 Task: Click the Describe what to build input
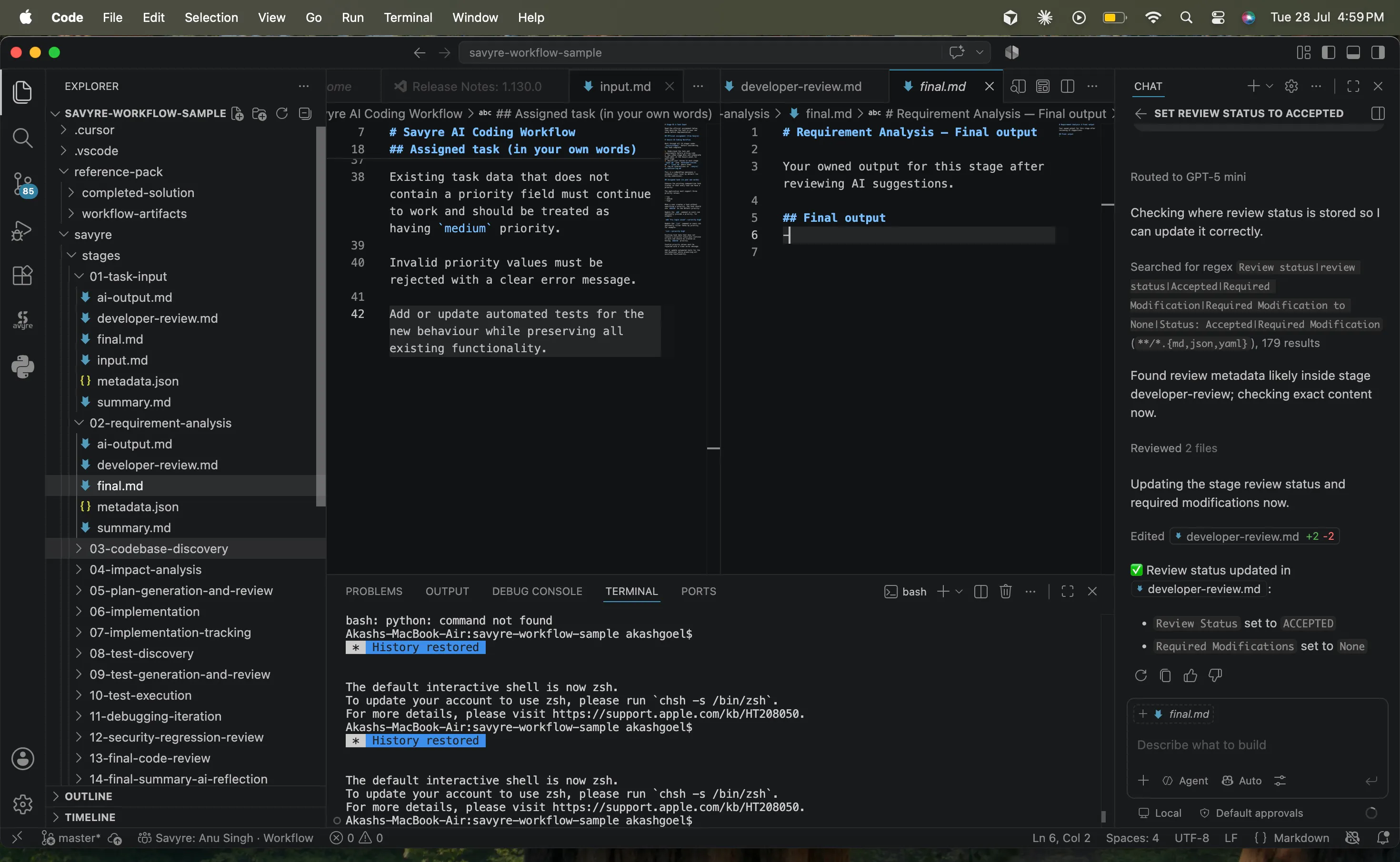tap(1257, 744)
